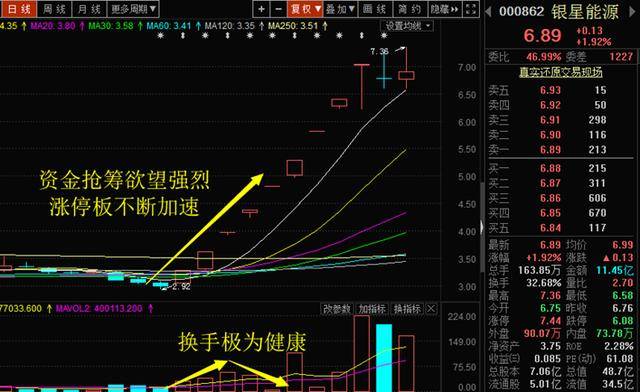Open the 叠加 overlay dropdown
The width and height of the screenshot is (640, 392).
click(340, 9)
